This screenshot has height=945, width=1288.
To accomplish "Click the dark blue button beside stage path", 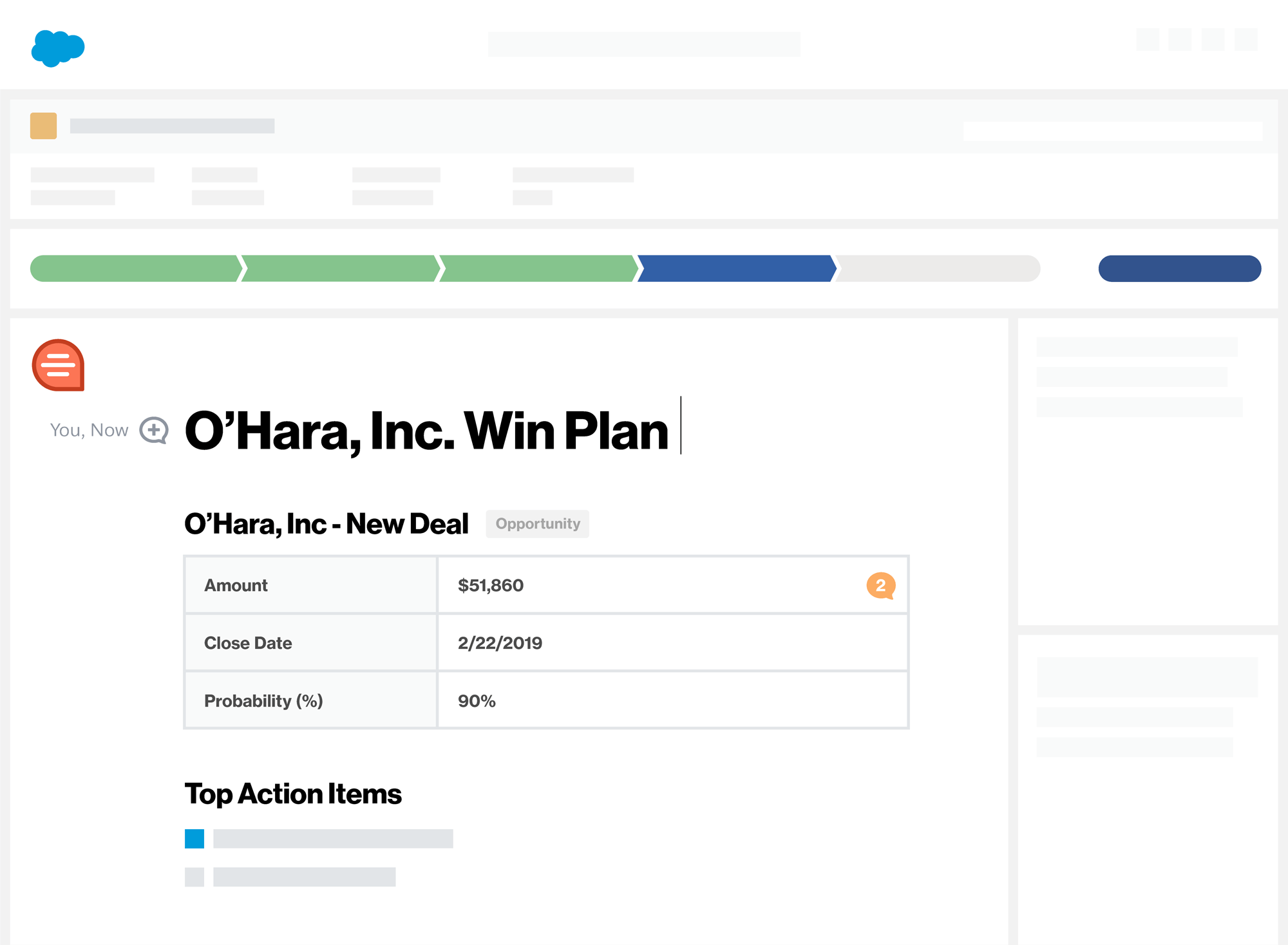I will 1180,268.
